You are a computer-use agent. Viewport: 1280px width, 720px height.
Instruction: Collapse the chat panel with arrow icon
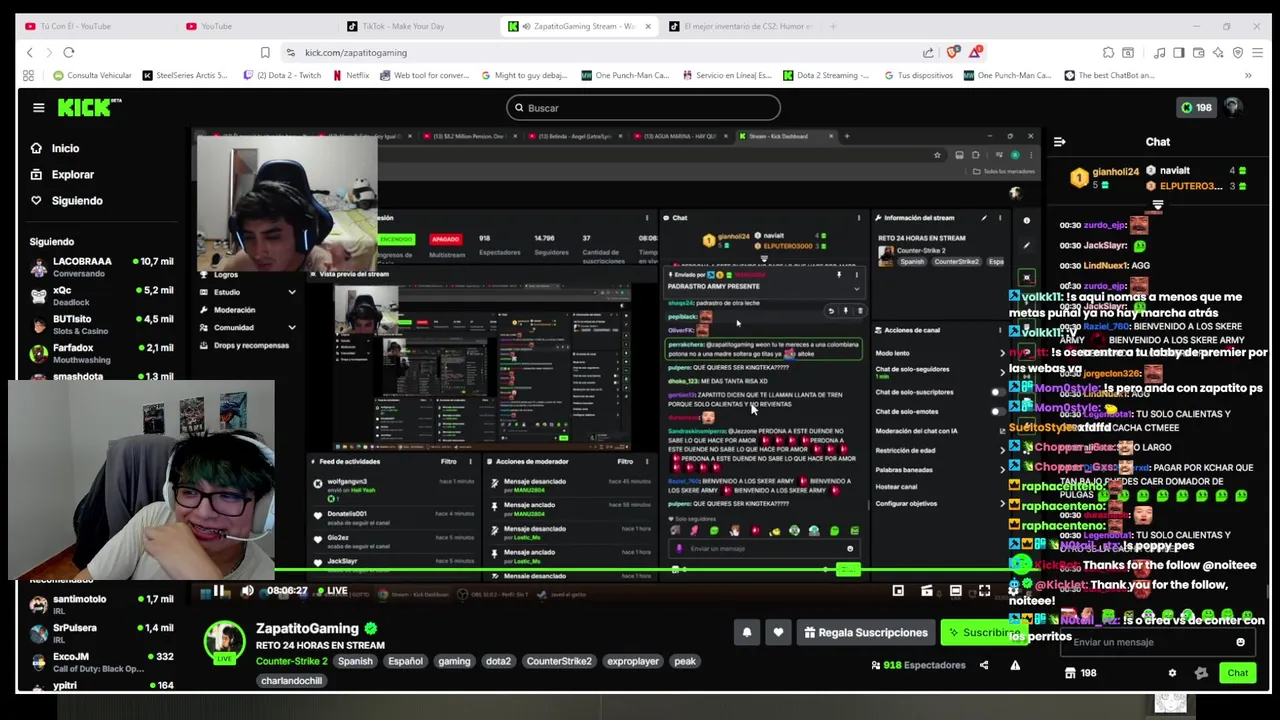pyautogui.click(x=1059, y=142)
